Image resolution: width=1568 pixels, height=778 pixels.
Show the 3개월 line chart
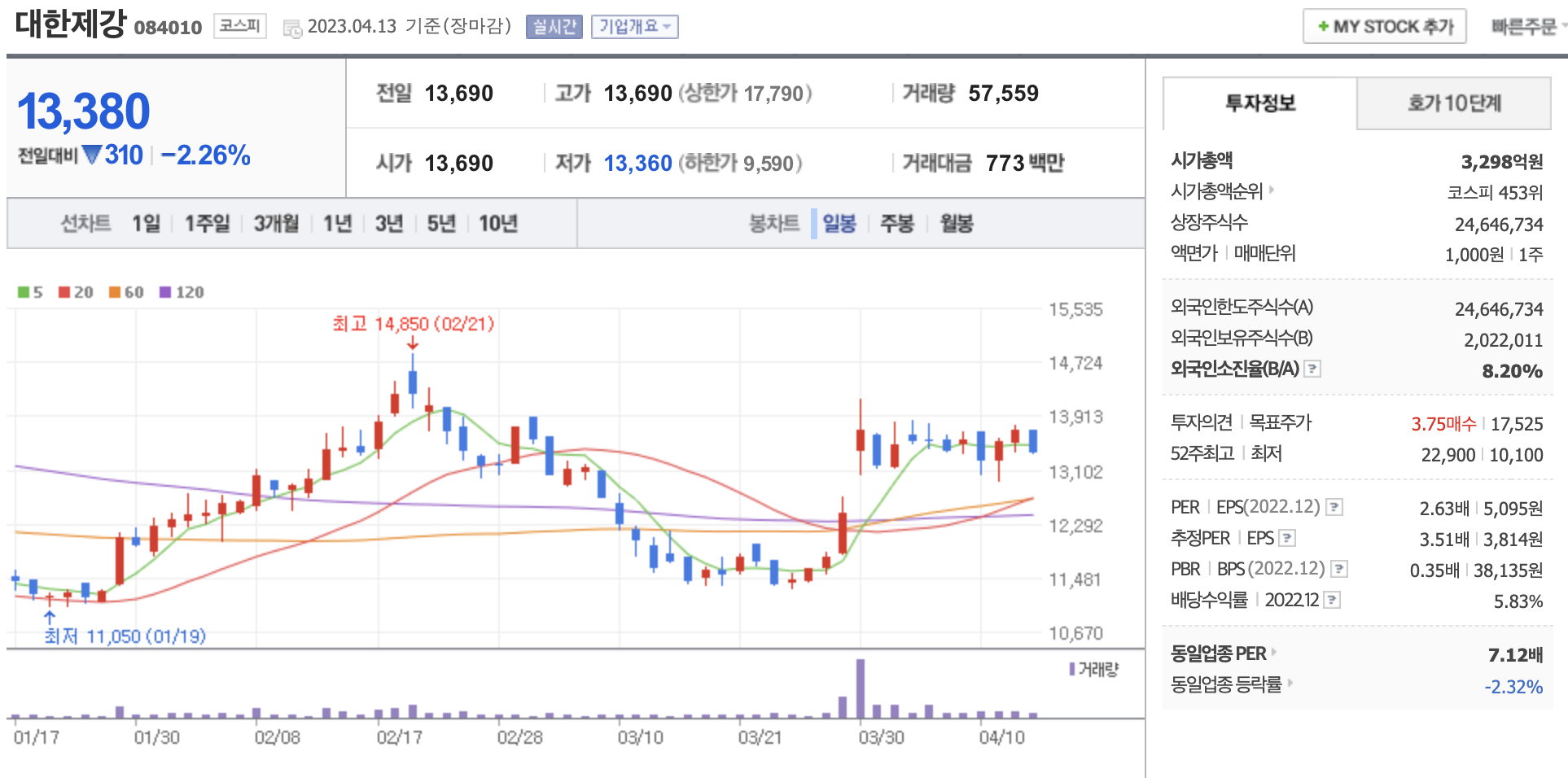point(276,224)
